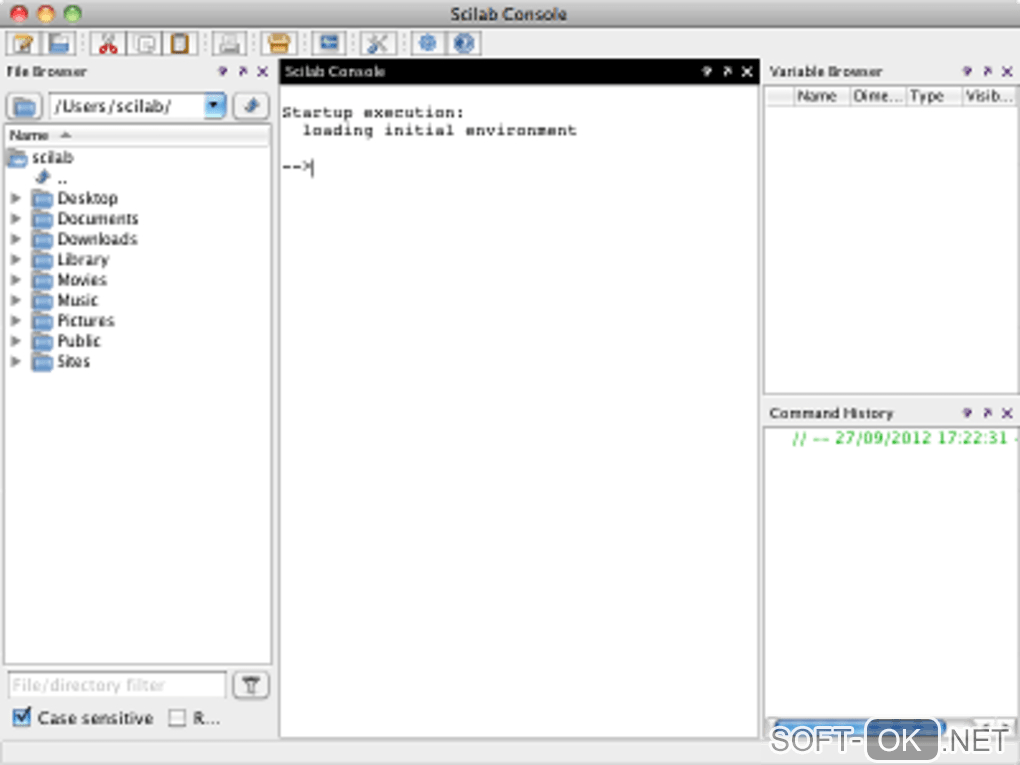Select the Public folder row
Viewport: 1020px width, 765px height.
[66, 341]
